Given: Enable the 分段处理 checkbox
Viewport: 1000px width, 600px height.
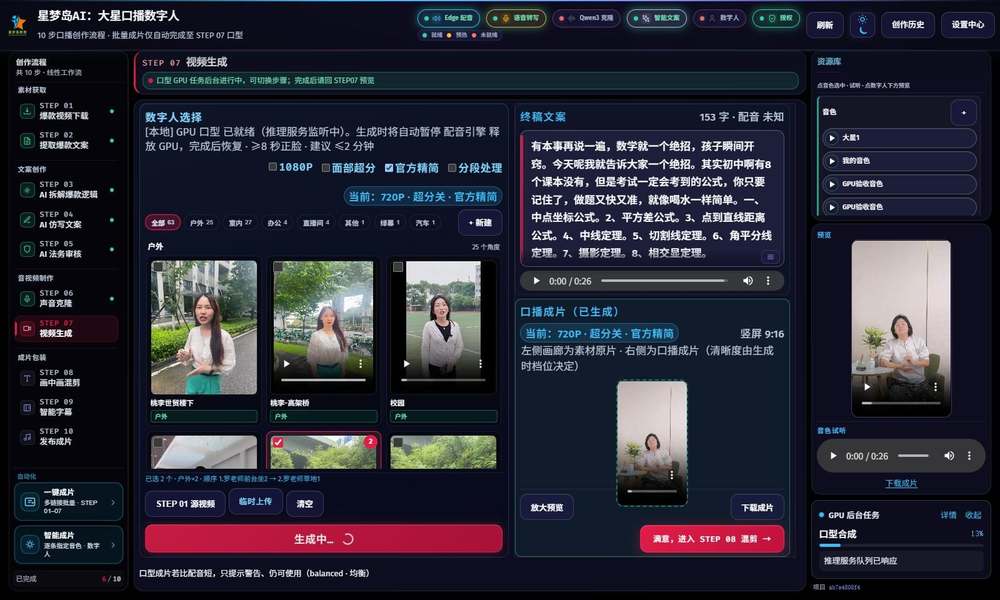Looking at the screenshot, I should click(452, 168).
